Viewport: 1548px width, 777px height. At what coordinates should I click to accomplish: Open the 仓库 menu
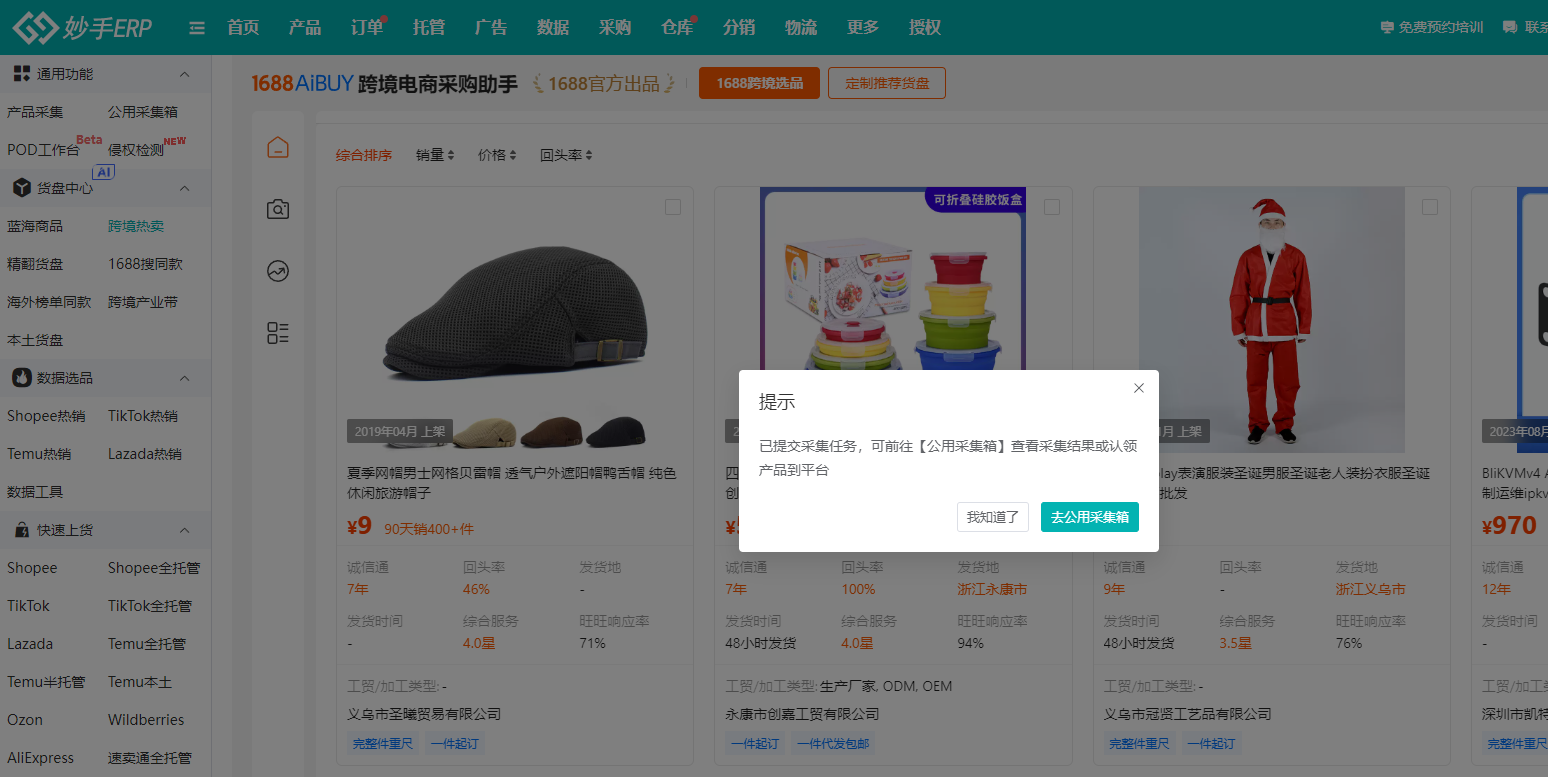[x=677, y=28]
